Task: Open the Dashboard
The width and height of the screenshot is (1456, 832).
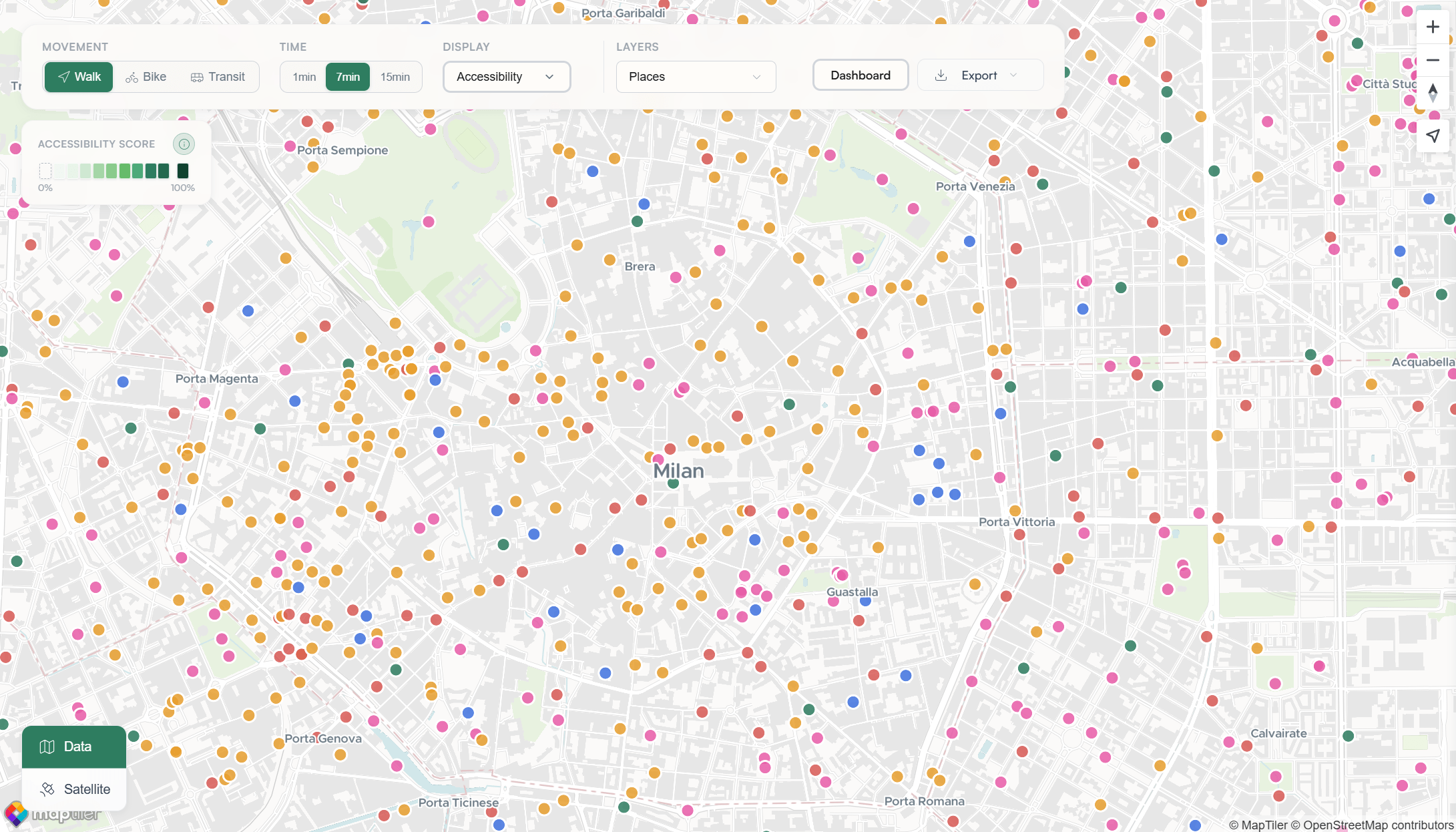Action: coord(860,75)
